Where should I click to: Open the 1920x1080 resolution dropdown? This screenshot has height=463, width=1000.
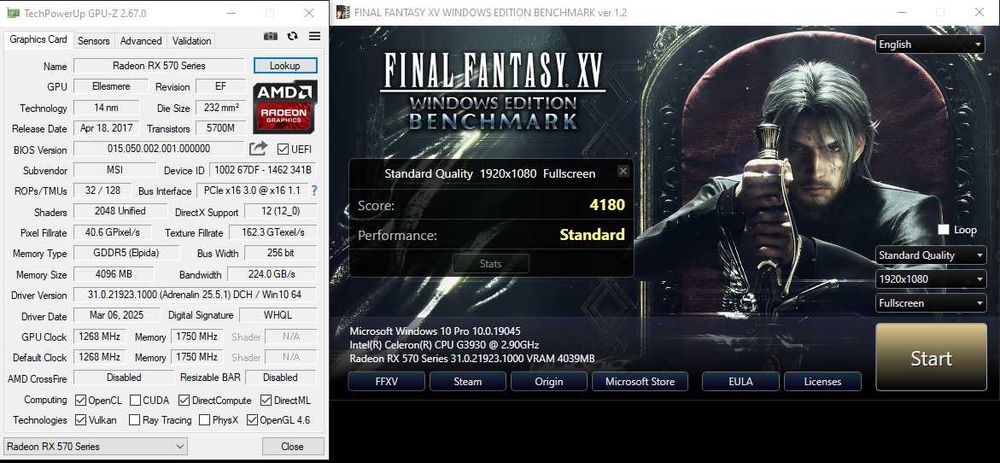pos(930,279)
